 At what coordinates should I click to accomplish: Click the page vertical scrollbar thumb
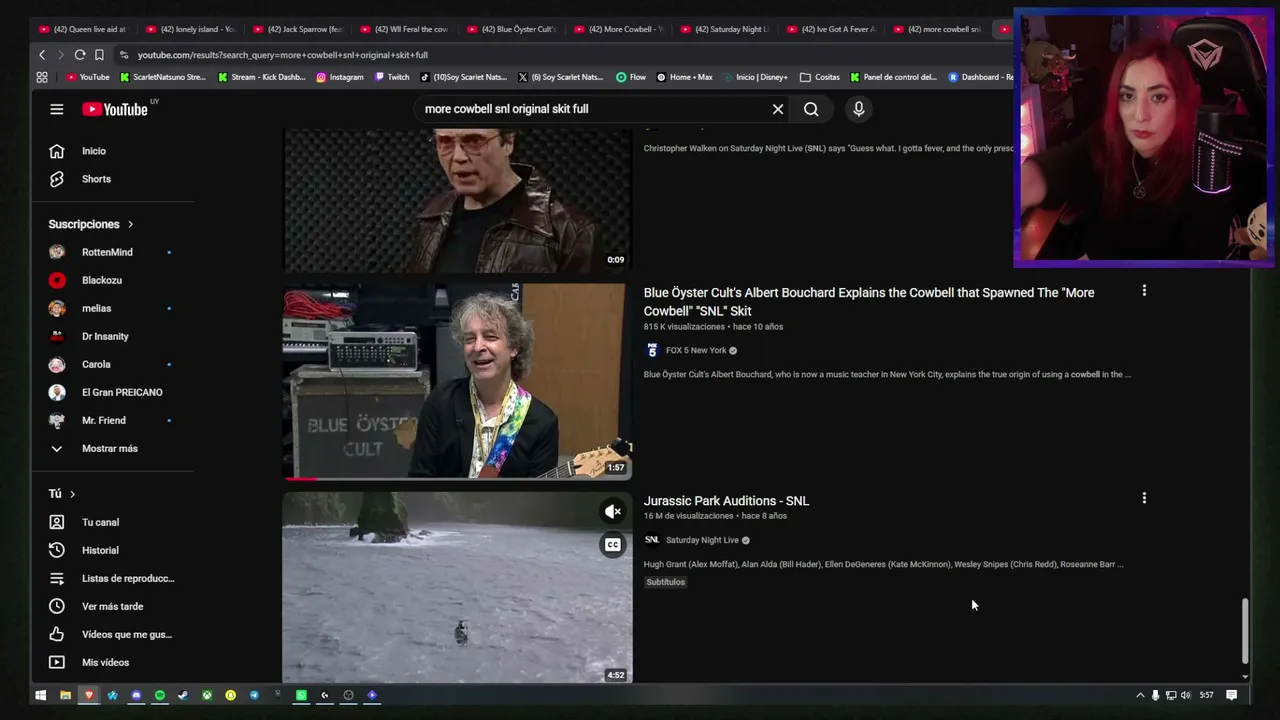point(1245,629)
